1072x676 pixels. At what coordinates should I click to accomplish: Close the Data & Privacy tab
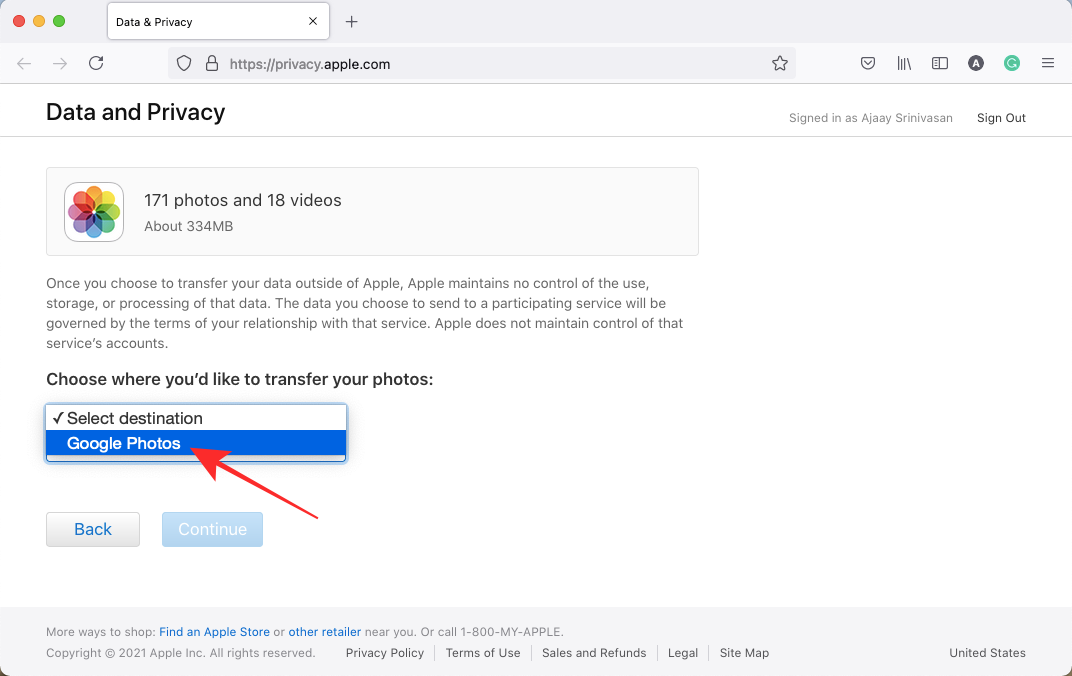click(313, 22)
